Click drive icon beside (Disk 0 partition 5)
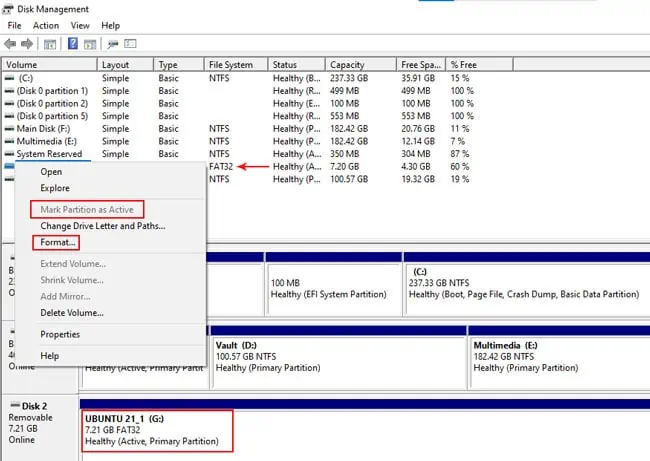 tap(9, 116)
